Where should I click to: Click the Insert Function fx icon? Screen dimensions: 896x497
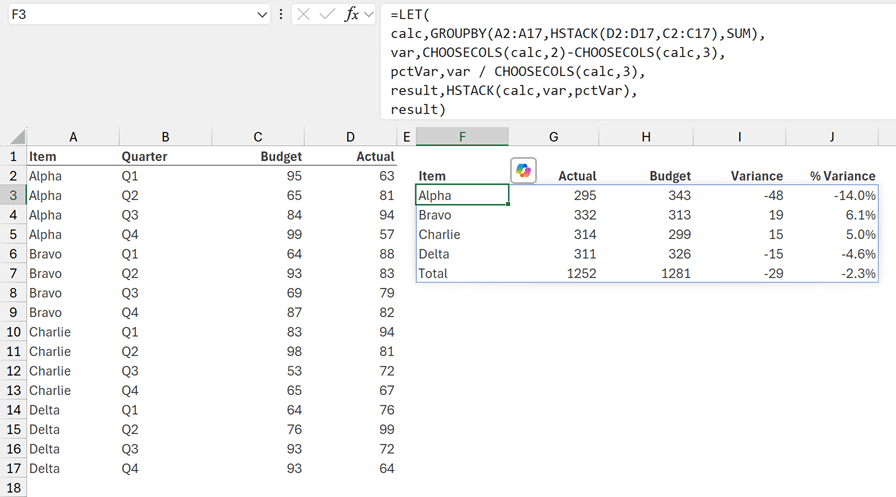[x=351, y=15]
